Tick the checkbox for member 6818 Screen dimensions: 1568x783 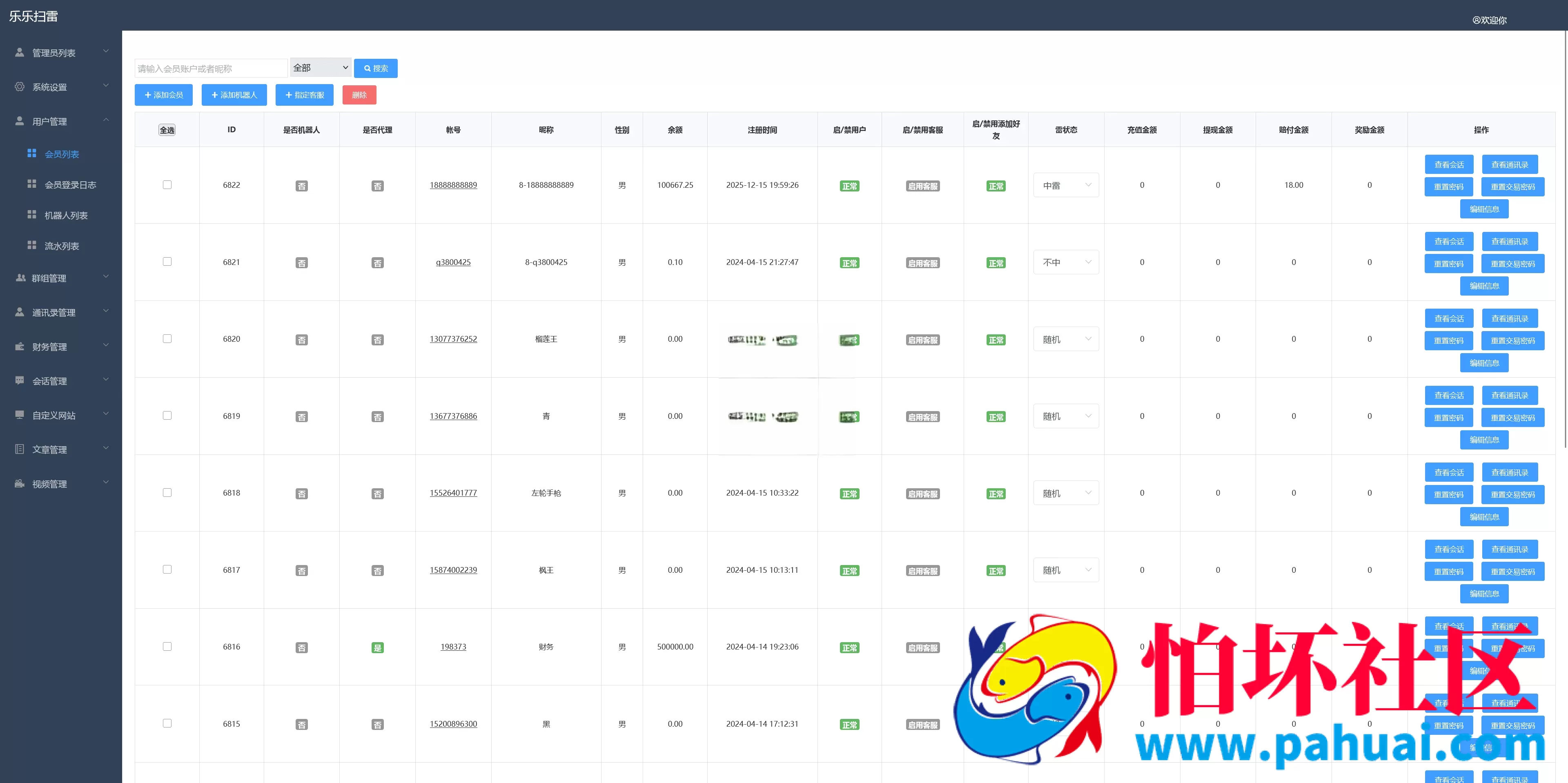point(167,492)
